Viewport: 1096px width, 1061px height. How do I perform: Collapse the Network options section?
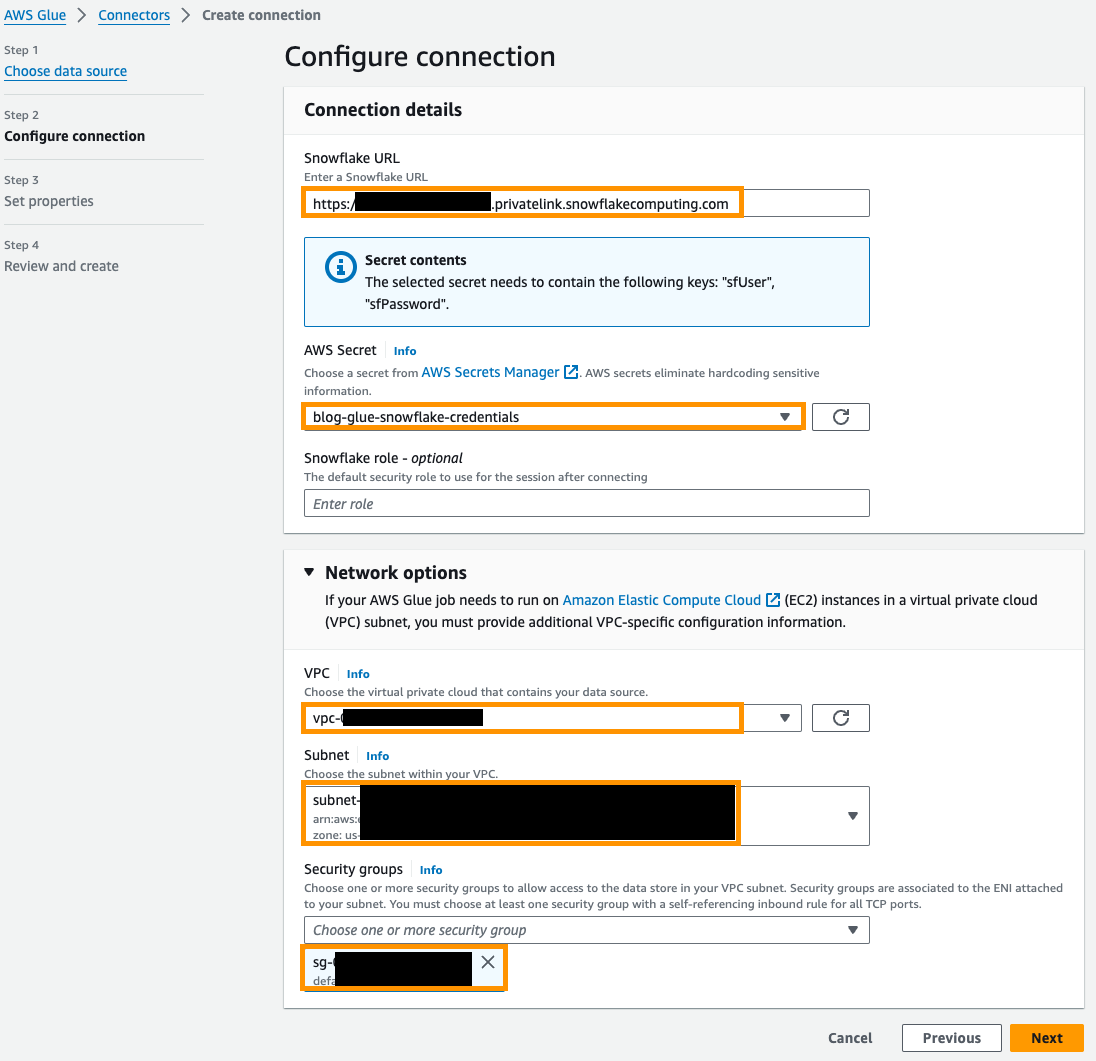[309, 572]
